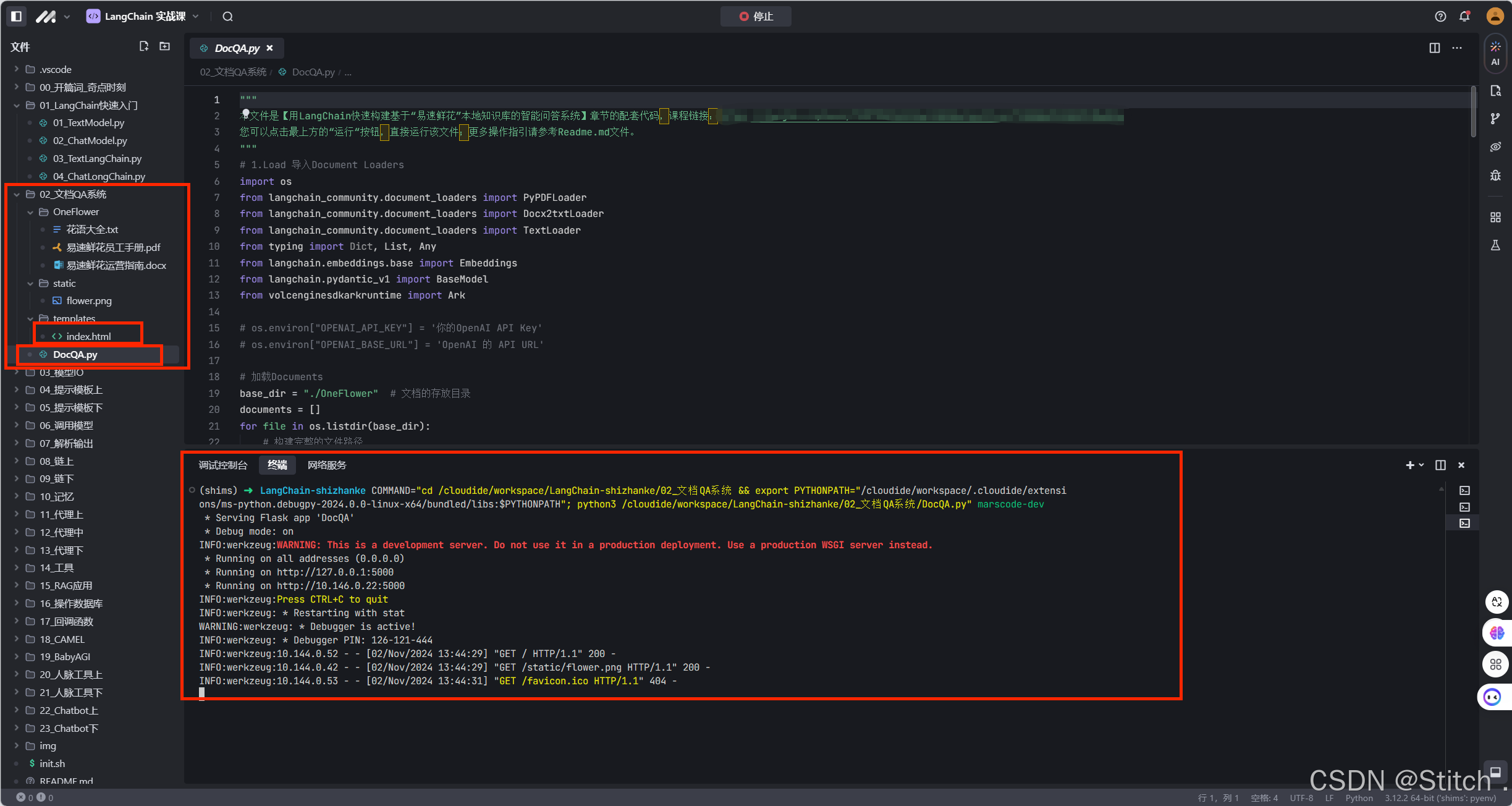Open the extensions grid icon
The height and width of the screenshot is (806, 1512).
[1495, 218]
